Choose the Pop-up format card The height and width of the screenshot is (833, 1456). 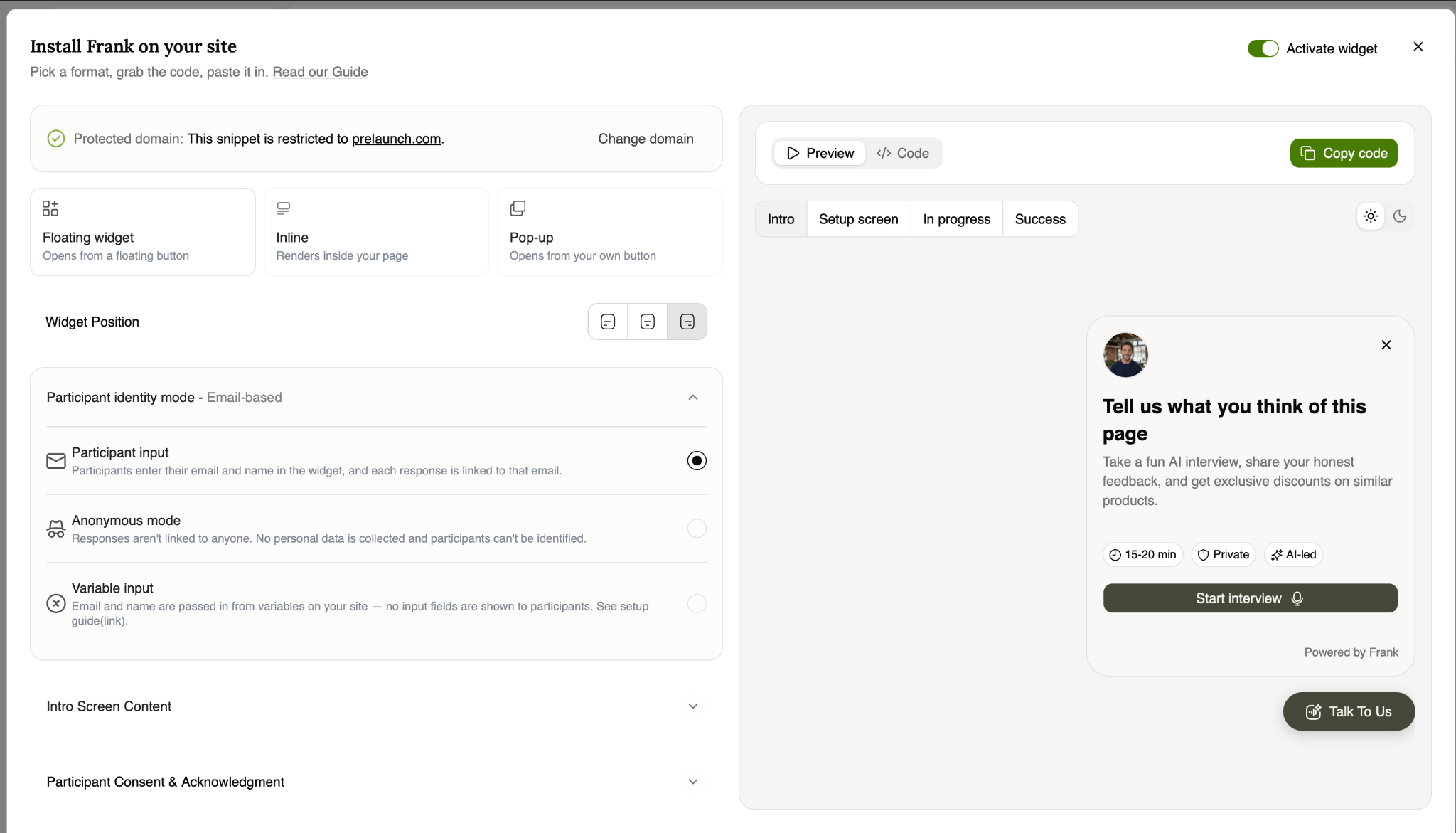point(610,232)
